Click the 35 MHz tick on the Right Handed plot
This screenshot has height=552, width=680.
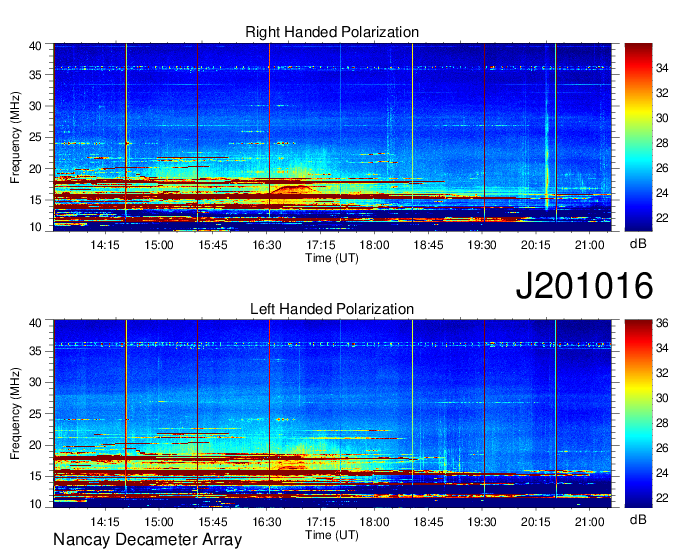coord(36,75)
